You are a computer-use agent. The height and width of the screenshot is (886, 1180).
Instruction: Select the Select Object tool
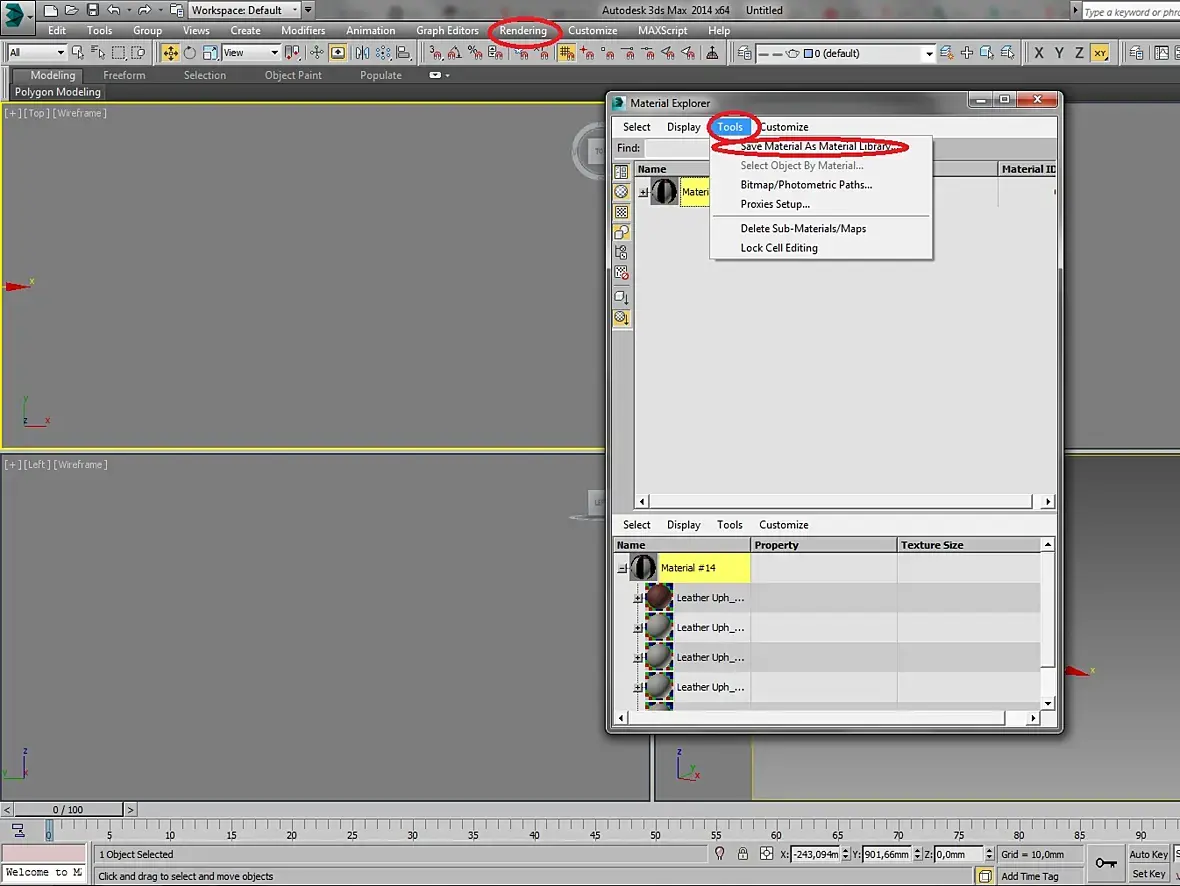pos(78,53)
